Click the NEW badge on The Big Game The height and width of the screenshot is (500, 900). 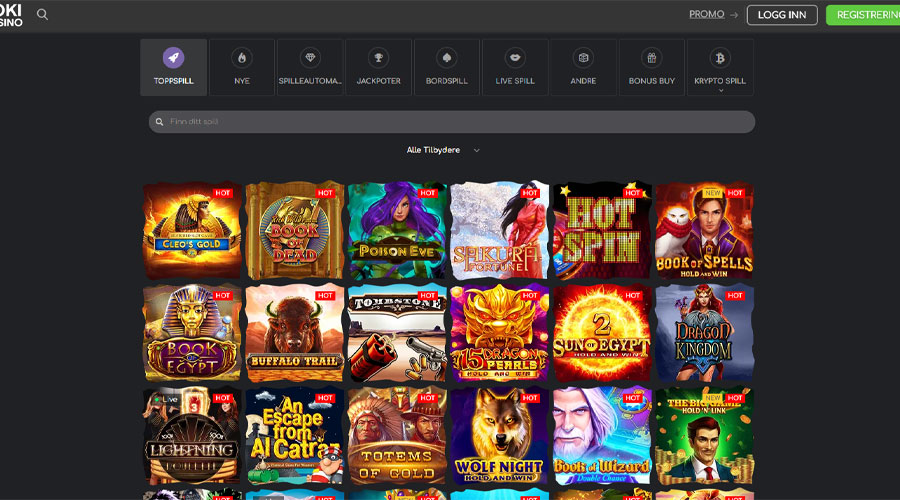713,398
